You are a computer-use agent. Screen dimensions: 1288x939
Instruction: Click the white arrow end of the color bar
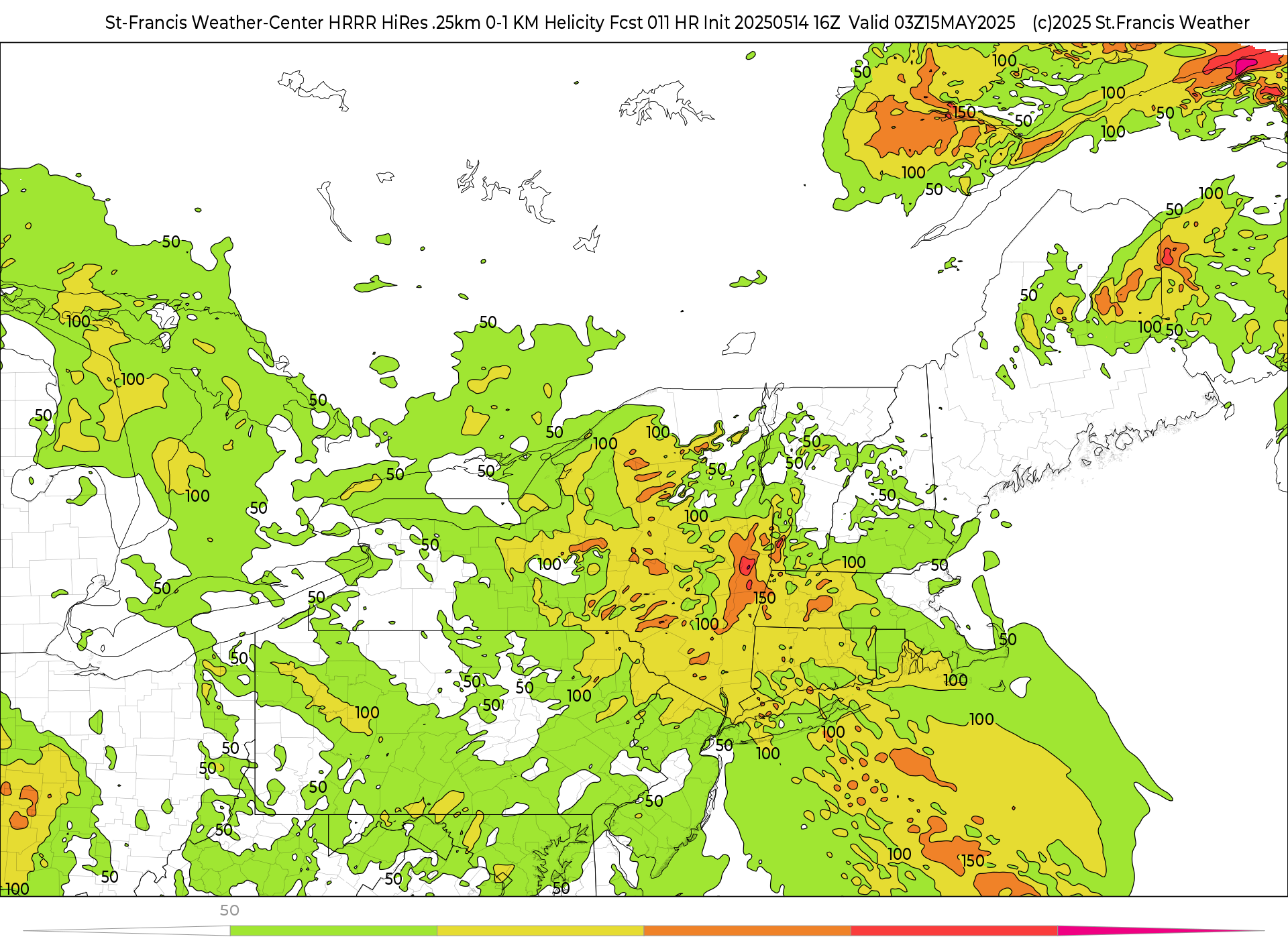point(127,931)
